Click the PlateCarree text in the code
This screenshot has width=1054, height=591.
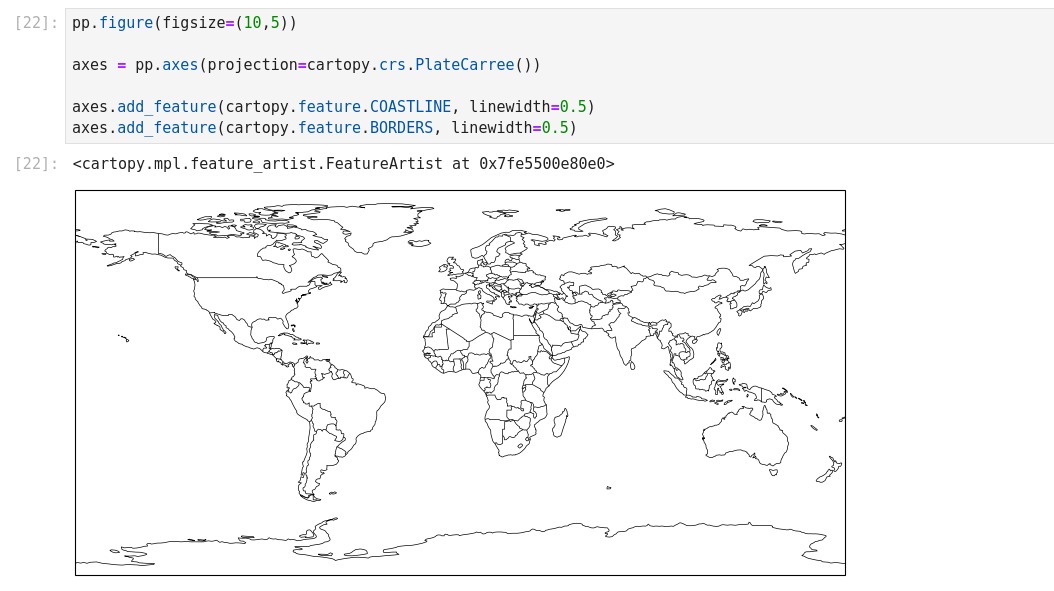click(x=464, y=65)
